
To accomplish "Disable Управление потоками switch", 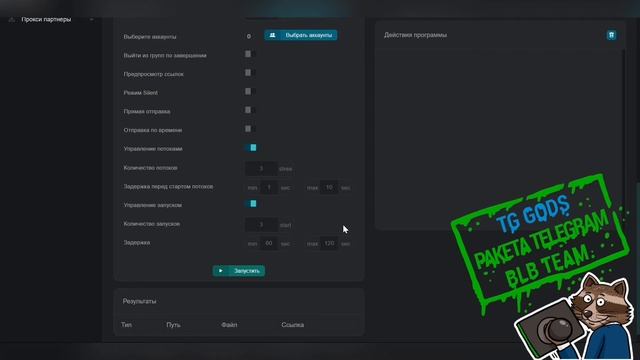I will tap(251, 148).
